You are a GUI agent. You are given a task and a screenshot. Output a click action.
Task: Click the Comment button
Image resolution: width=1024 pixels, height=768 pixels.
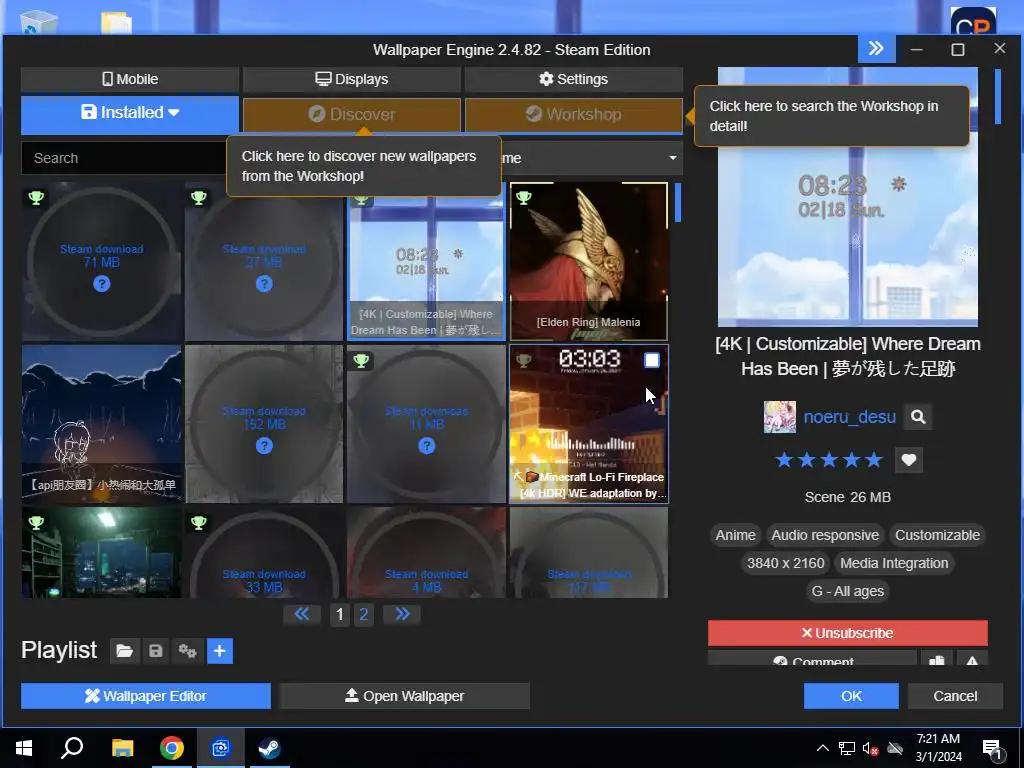(812, 658)
